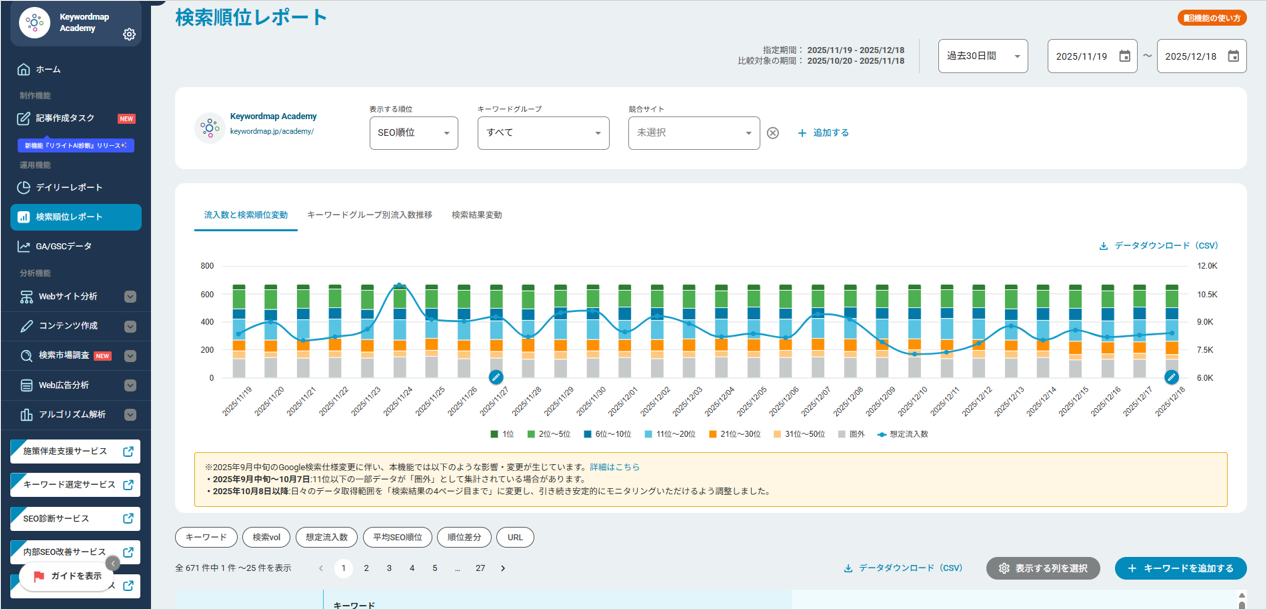Image resolution: width=1267 pixels, height=610 pixels.
Task: Click the calendar icon for end date 2025/12/18
Action: (x=1234, y=57)
